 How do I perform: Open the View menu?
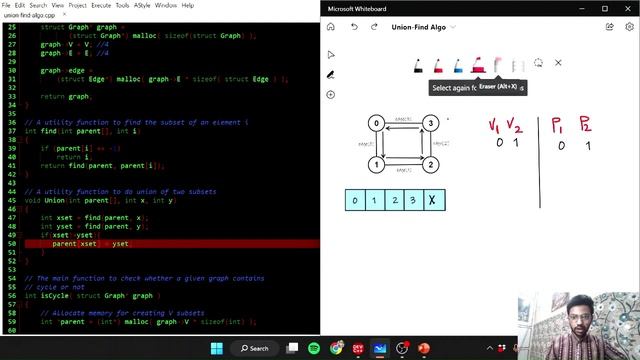58,5
